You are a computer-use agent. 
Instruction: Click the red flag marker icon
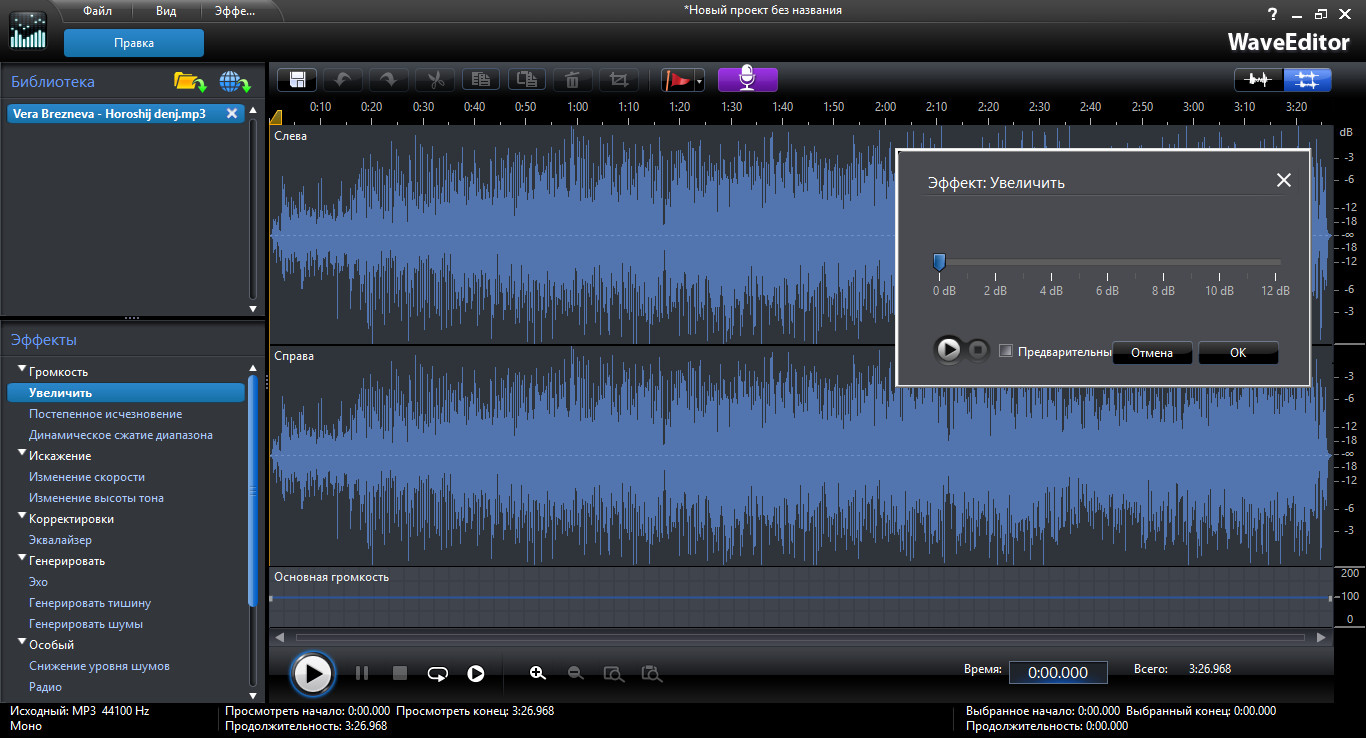(x=679, y=80)
